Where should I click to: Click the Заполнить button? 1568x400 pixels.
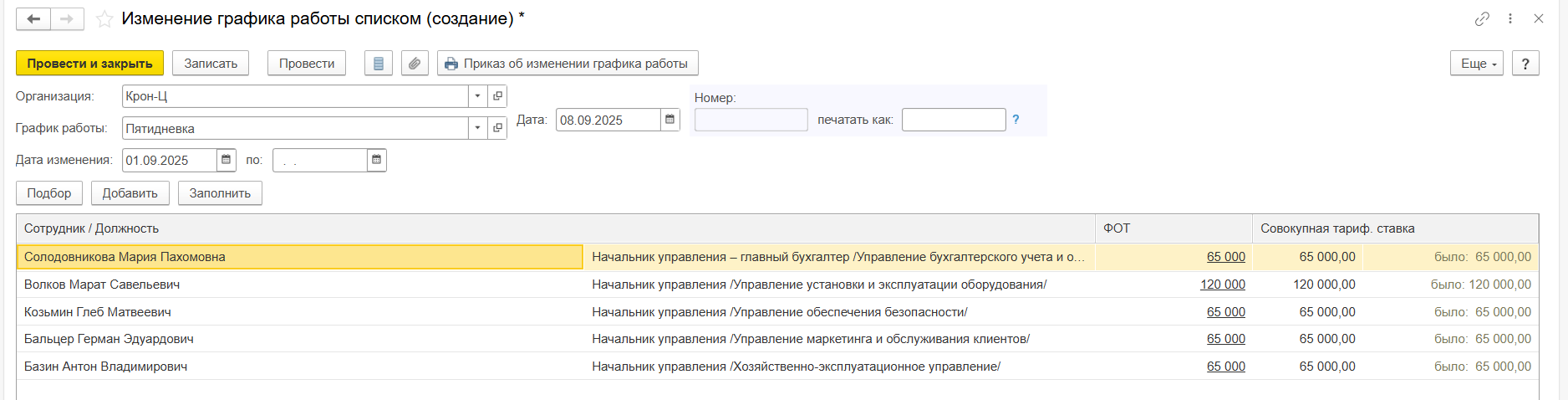220,193
